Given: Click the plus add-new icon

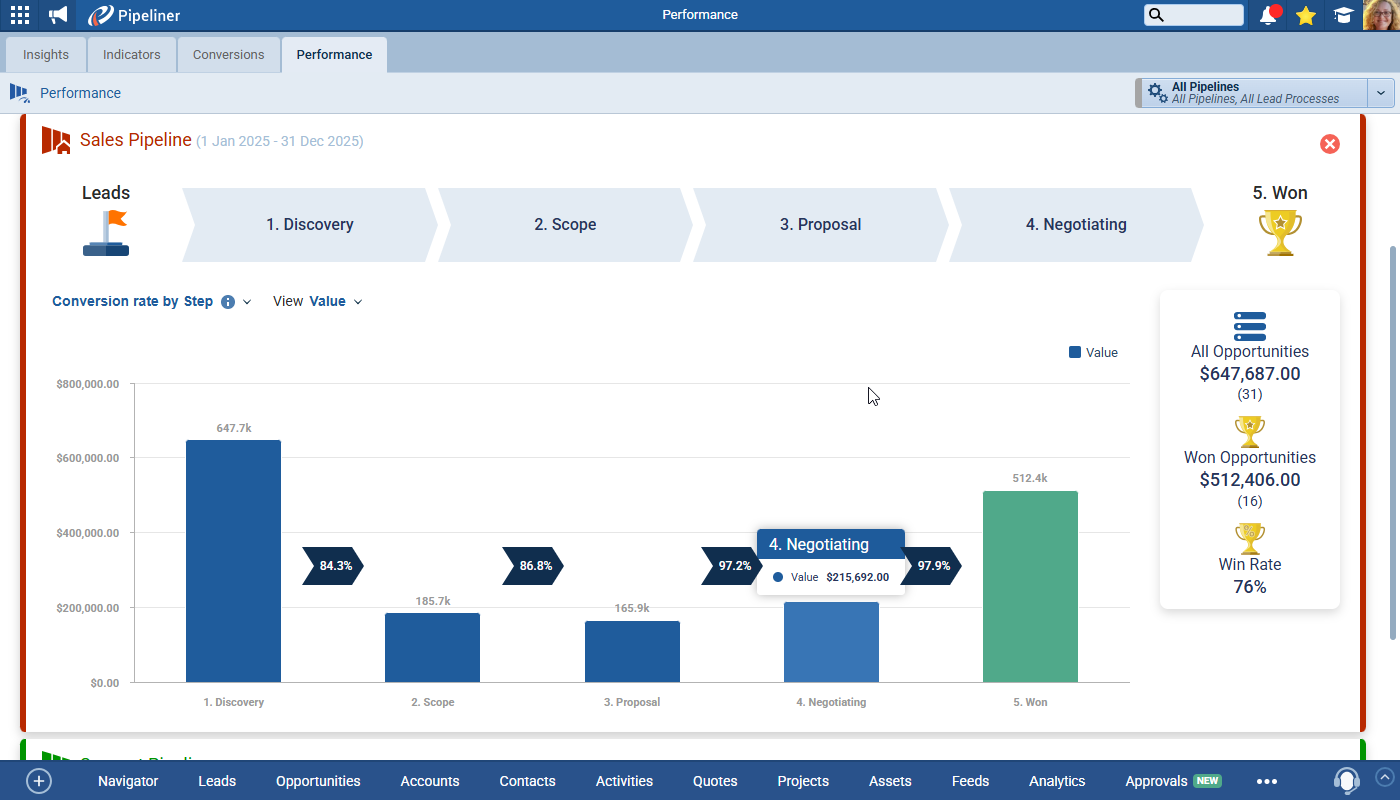Looking at the screenshot, I should (38, 781).
